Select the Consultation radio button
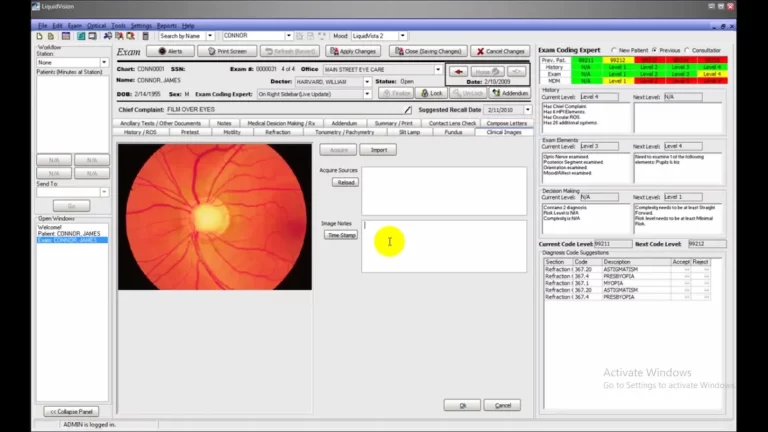The height and width of the screenshot is (432, 768). click(x=687, y=50)
